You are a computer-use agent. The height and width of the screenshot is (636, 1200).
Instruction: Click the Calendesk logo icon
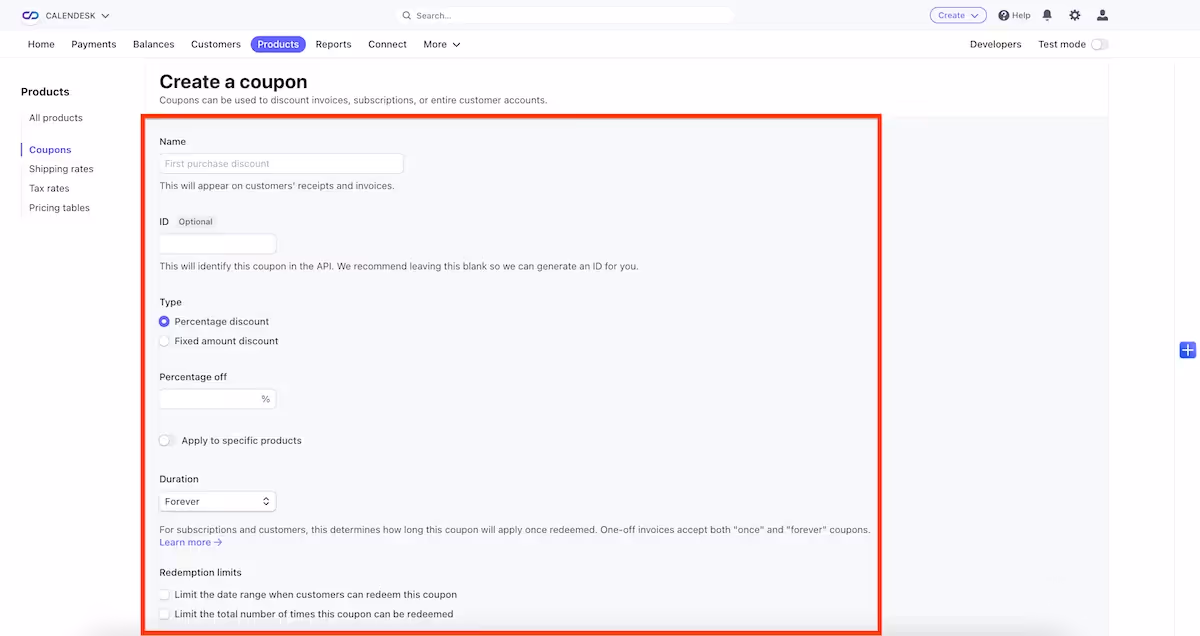pyautogui.click(x=30, y=16)
